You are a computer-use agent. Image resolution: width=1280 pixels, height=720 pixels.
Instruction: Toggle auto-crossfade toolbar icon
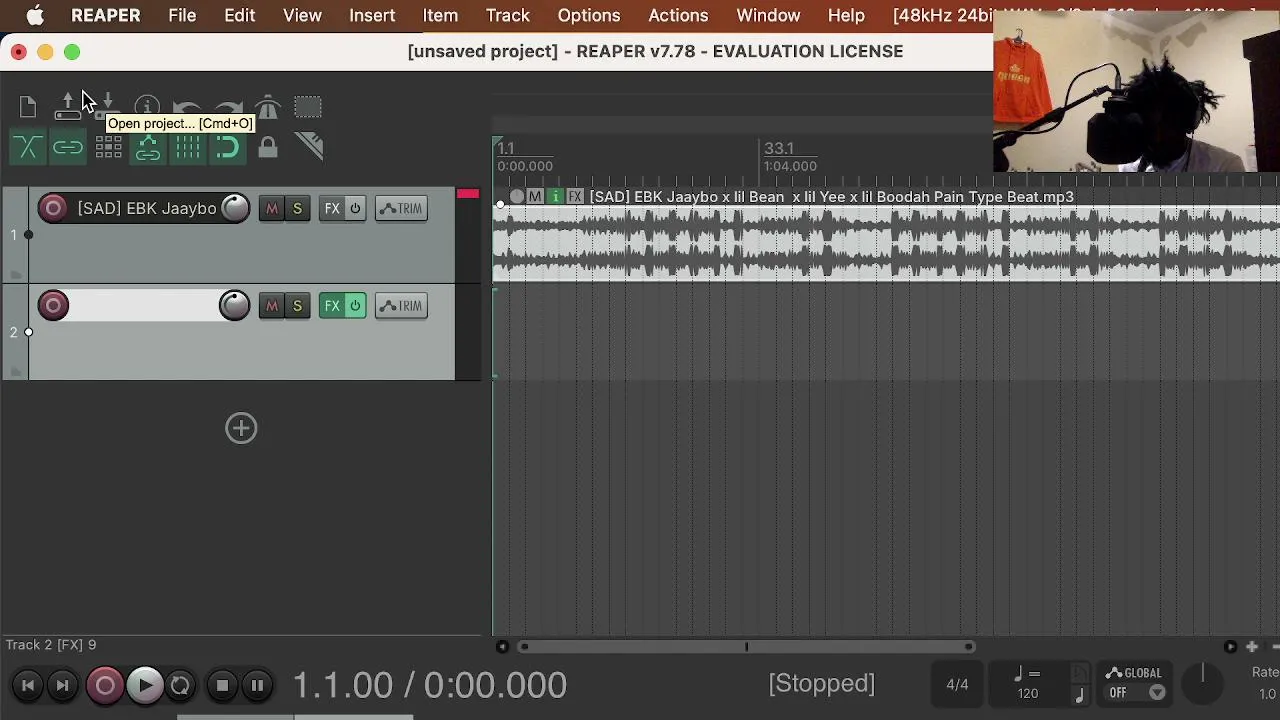[x=28, y=148]
